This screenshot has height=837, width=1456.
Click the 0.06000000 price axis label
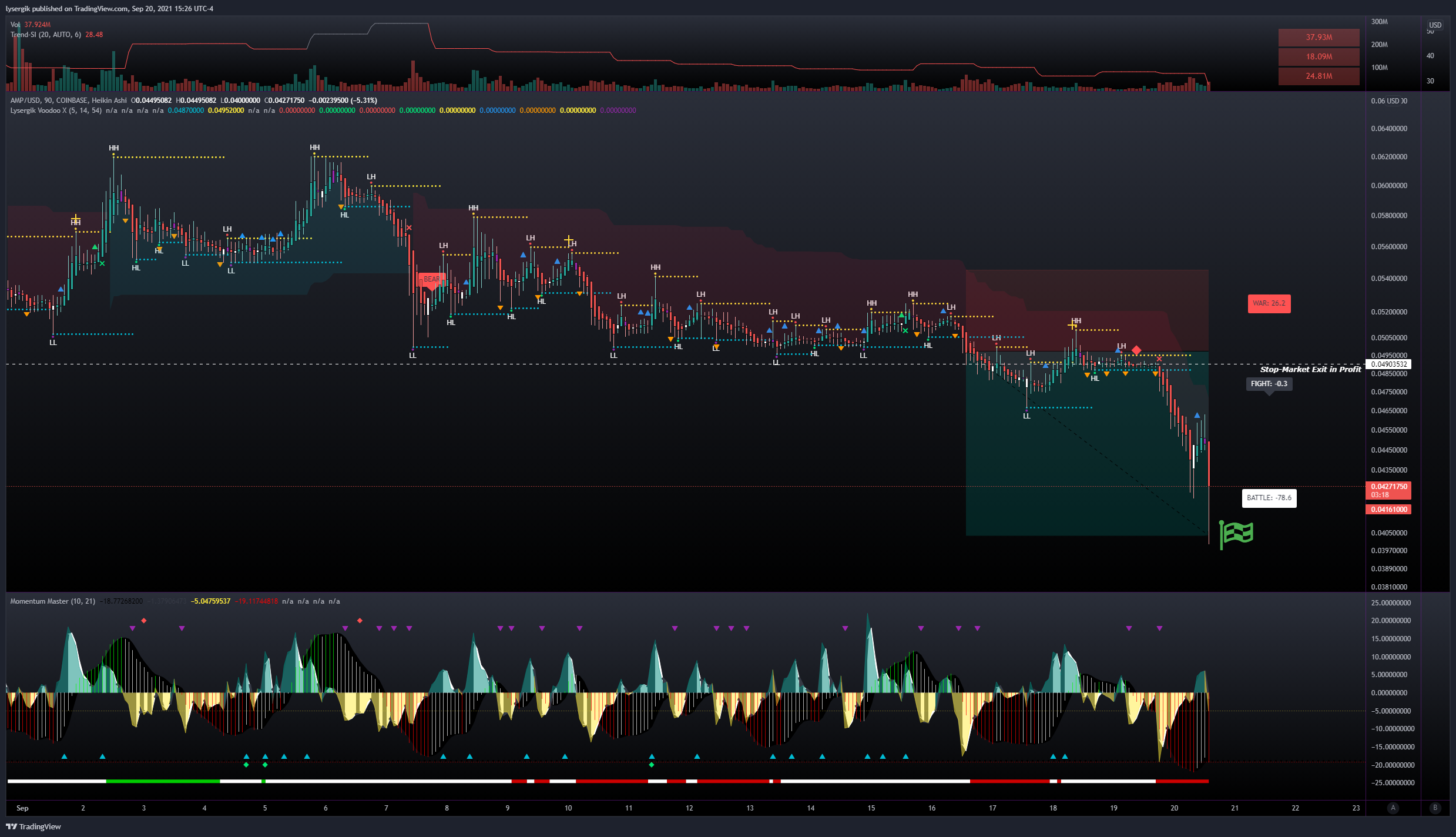click(1389, 186)
